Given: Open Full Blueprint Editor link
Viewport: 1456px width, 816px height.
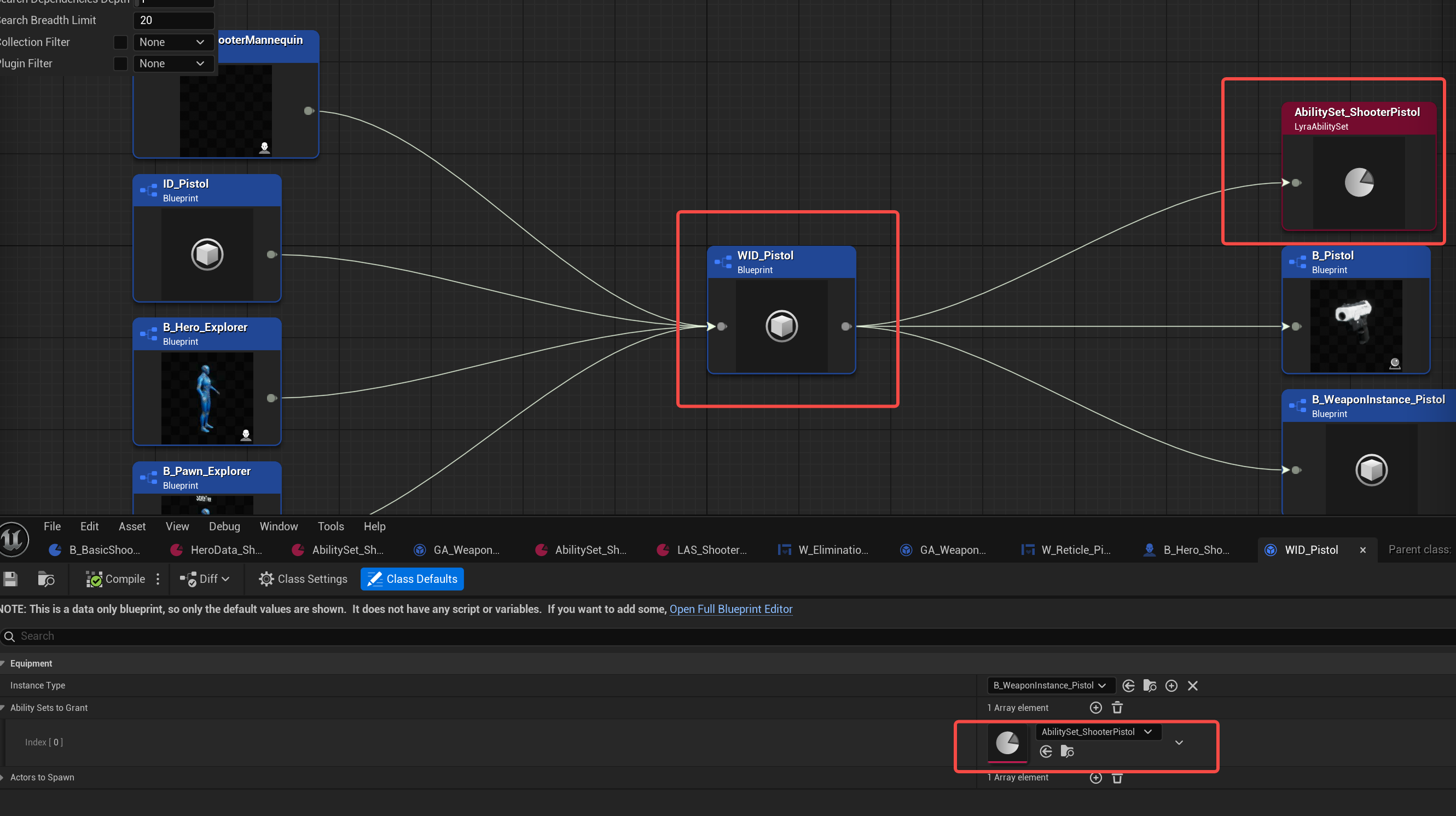Looking at the screenshot, I should pos(731,610).
